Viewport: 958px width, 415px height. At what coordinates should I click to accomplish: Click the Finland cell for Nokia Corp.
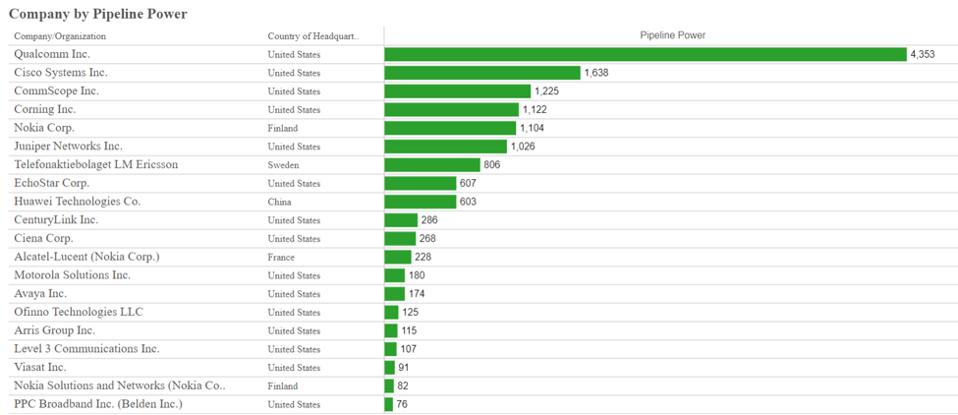click(x=284, y=128)
